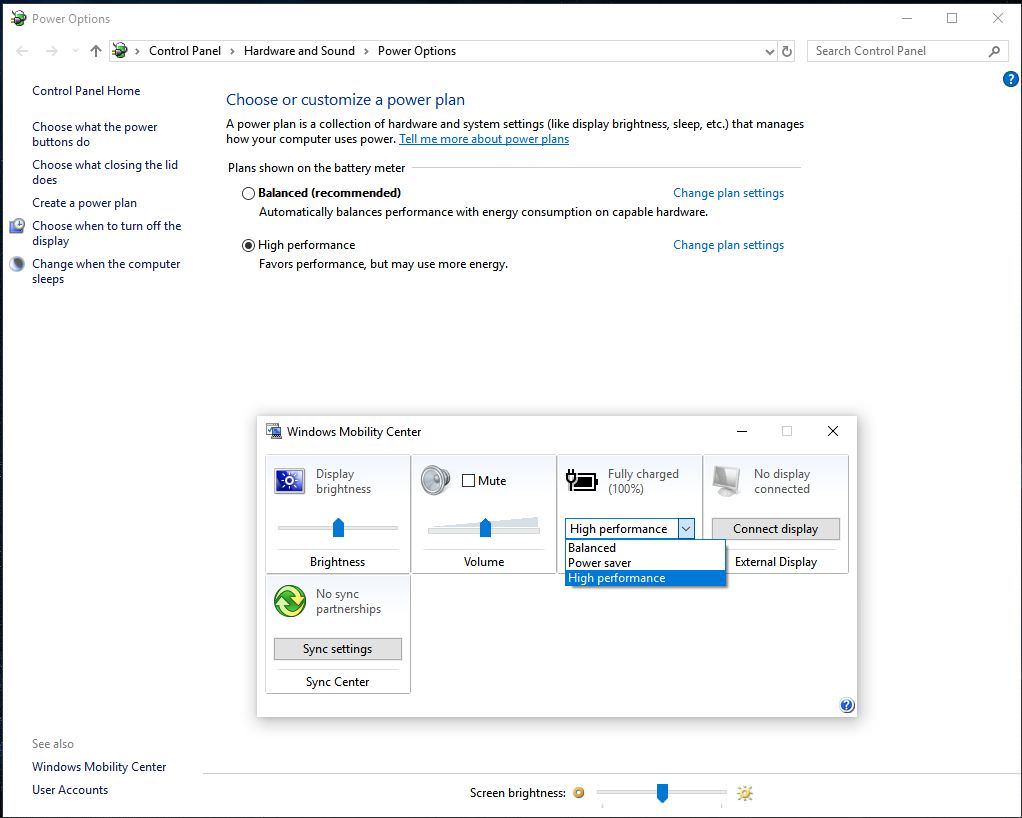Collapse the power plan dropdown arrow

[686, 529]
